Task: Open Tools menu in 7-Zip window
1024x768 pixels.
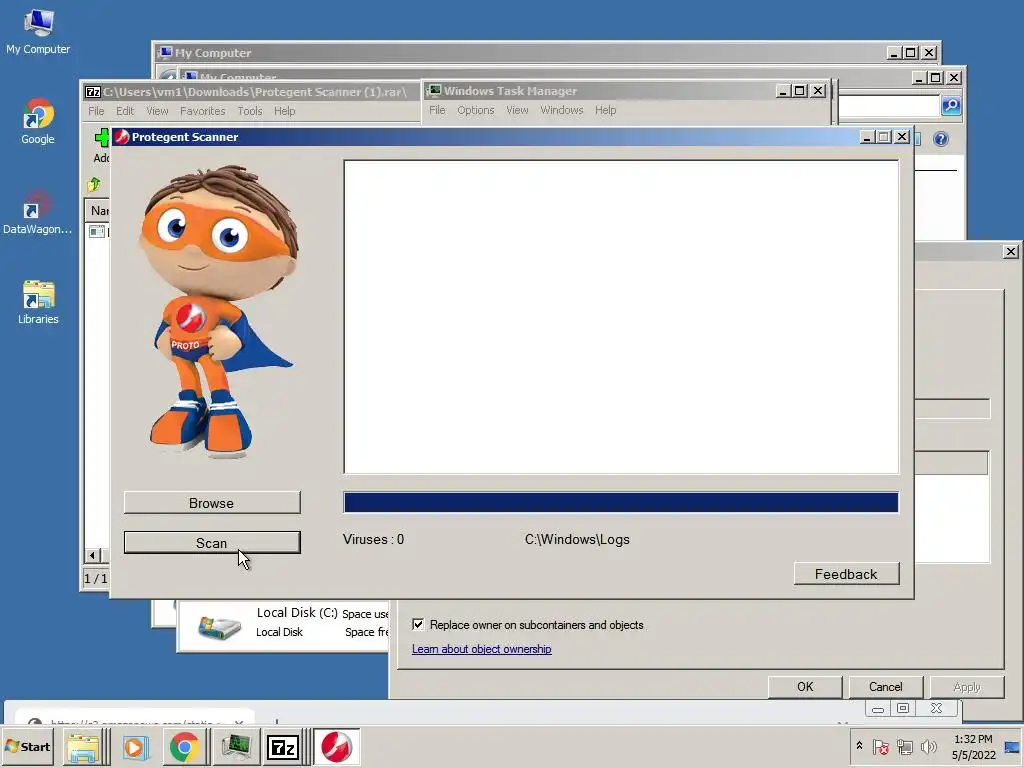Action: [249, 111]
